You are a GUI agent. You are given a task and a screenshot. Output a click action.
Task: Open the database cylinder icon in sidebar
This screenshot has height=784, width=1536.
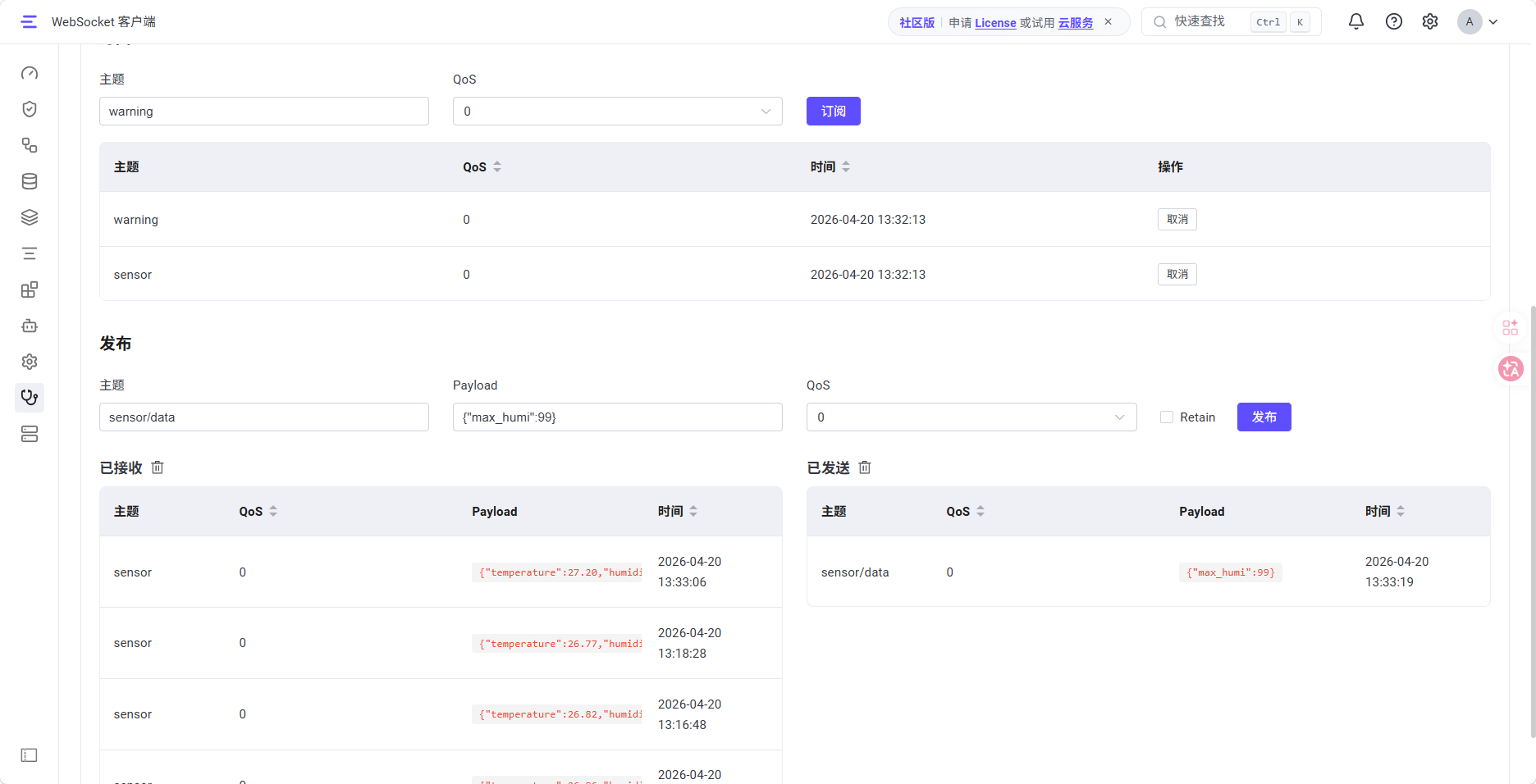coord(30,181)
